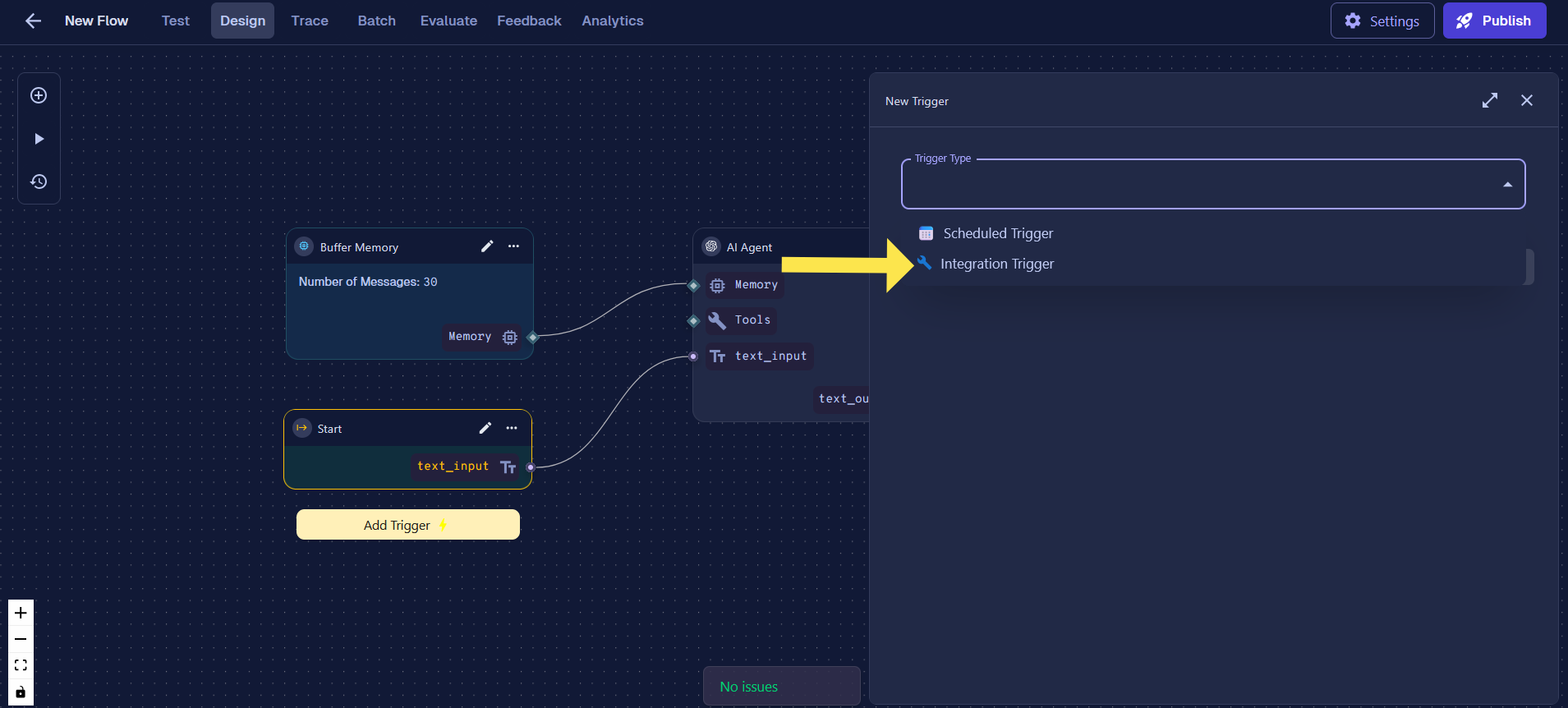Viewport: 1568px width, 708px height.
Task: Edit the Buffer Memory node with pencil icon
Action: pos(487,246)
